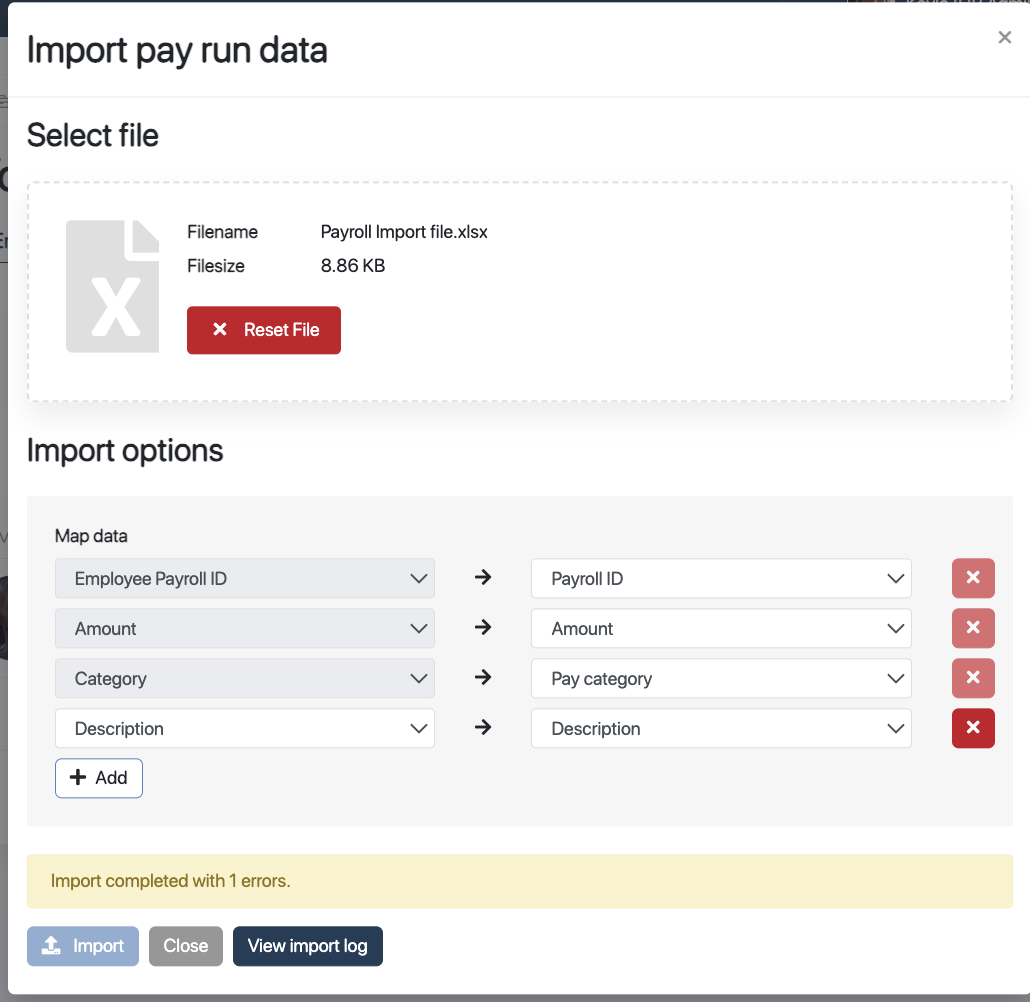The width and height of the screenshot is (1030, 1002).
Task: Delete the Amount mapping row
Action: (972, 628)
